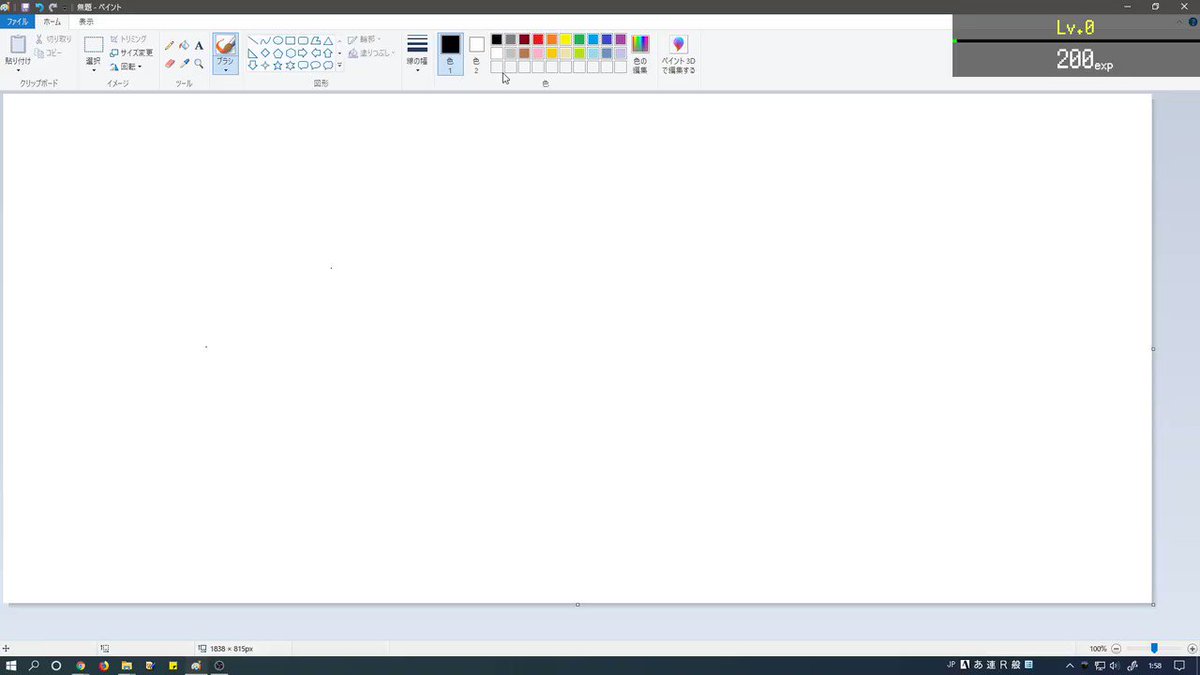Select the Eraser tool

169,63
